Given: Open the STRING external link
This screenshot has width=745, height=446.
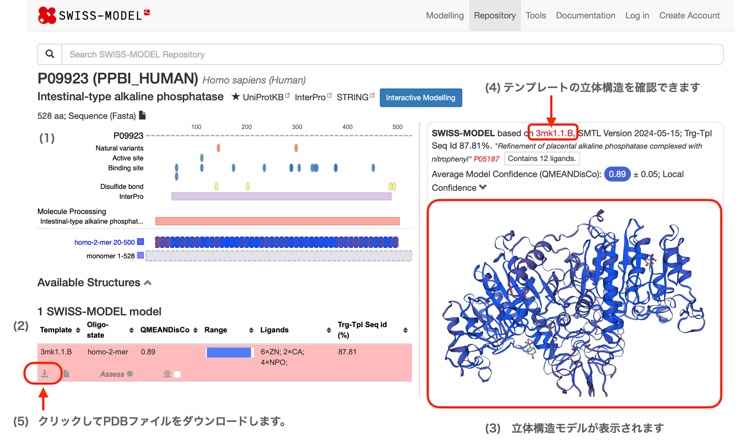Looking at the screenshot, I should [355, 97].
